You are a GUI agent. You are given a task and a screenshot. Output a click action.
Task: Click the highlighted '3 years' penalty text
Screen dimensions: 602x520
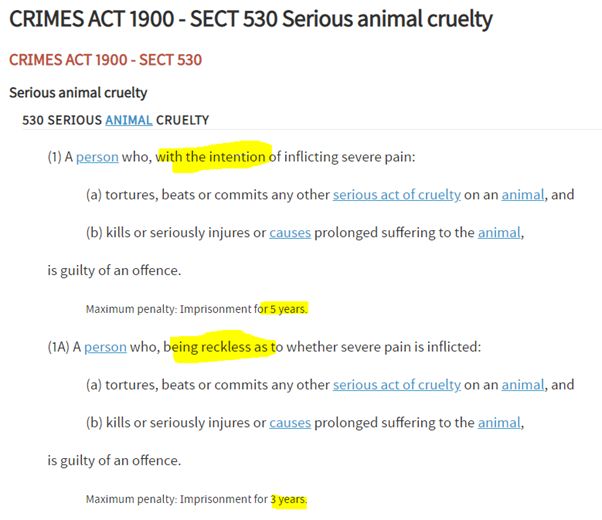[x=289, y=499]
